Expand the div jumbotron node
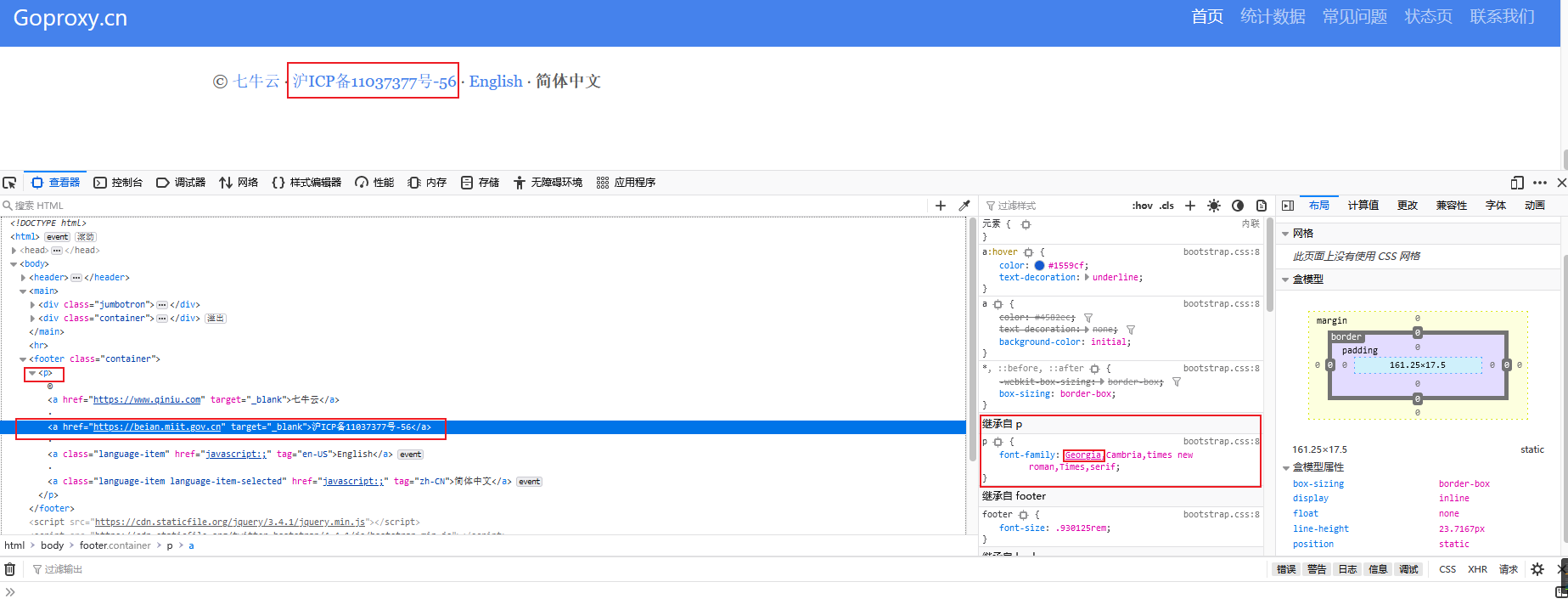The image size is (1568, 610). click(x=32, y=305)
